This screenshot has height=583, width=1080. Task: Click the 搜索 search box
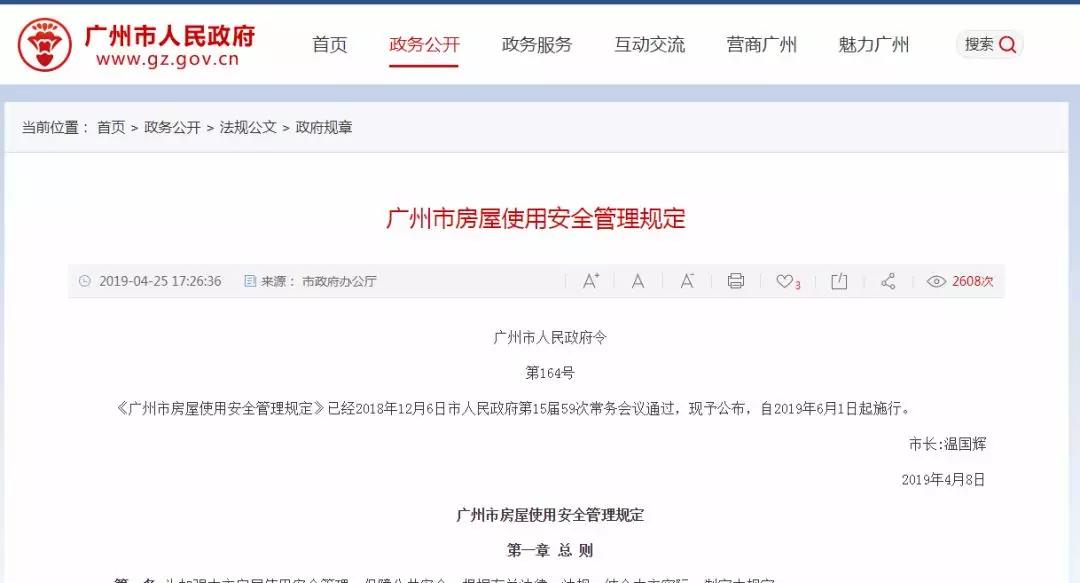(989, 45)
